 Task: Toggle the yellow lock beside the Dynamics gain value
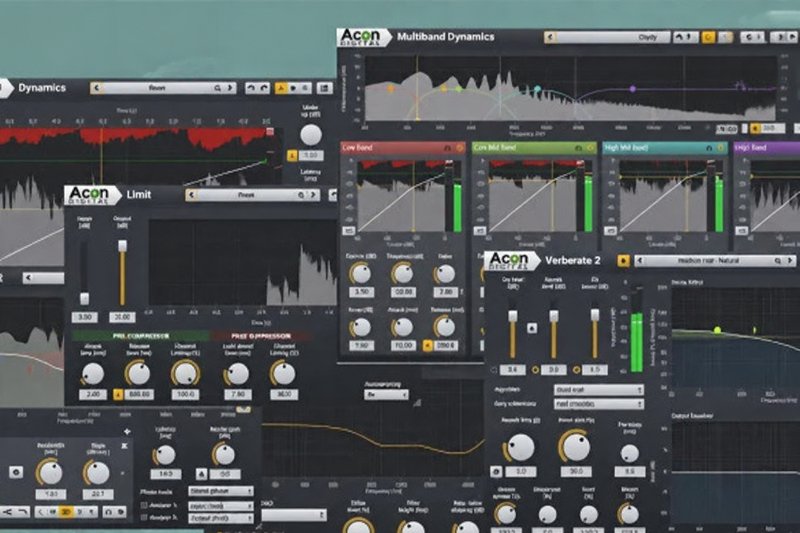[x=292, y=156]
